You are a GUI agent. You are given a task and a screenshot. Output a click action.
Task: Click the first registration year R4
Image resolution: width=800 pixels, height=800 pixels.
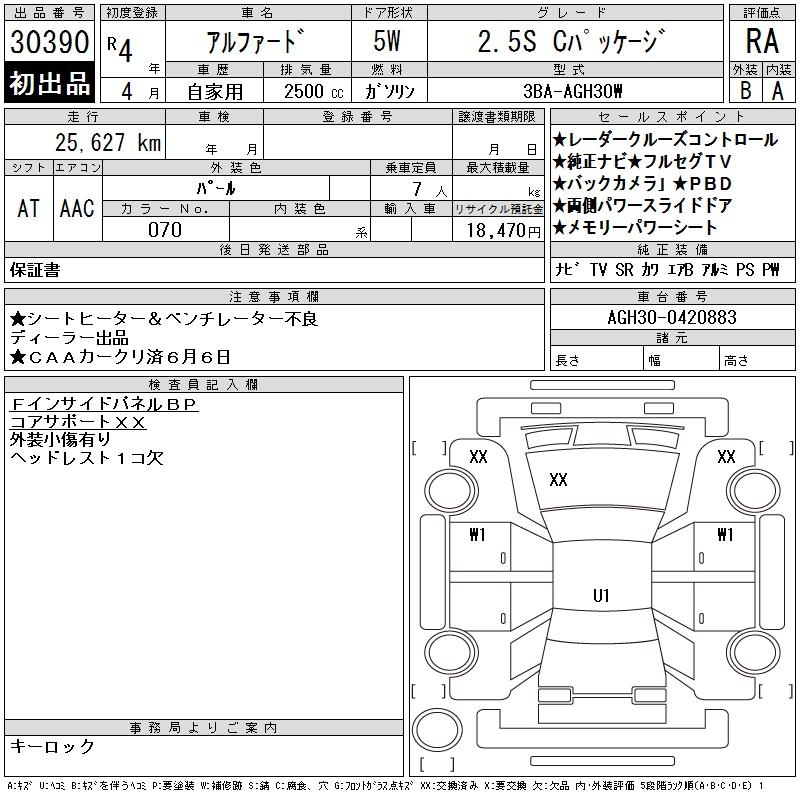120,48
